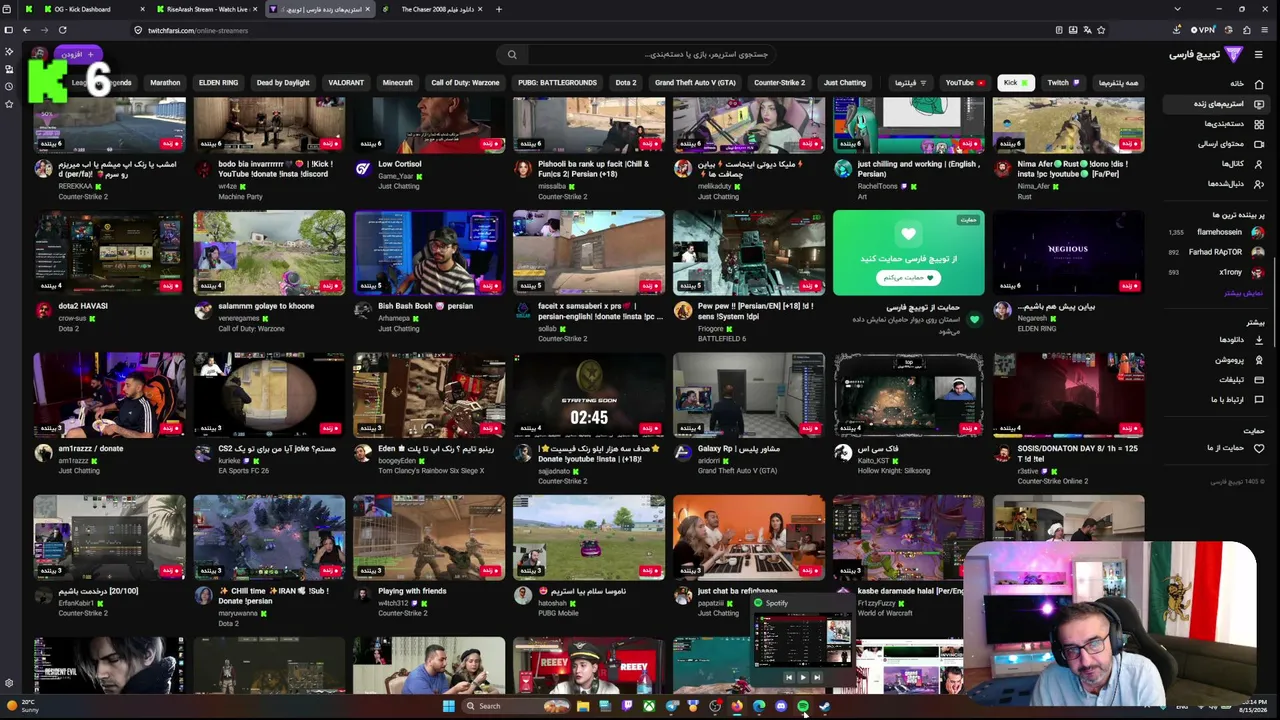Select the Minecraft category chip
The height and width of the screenshot is (720, 1280).
tap(397, 83)
